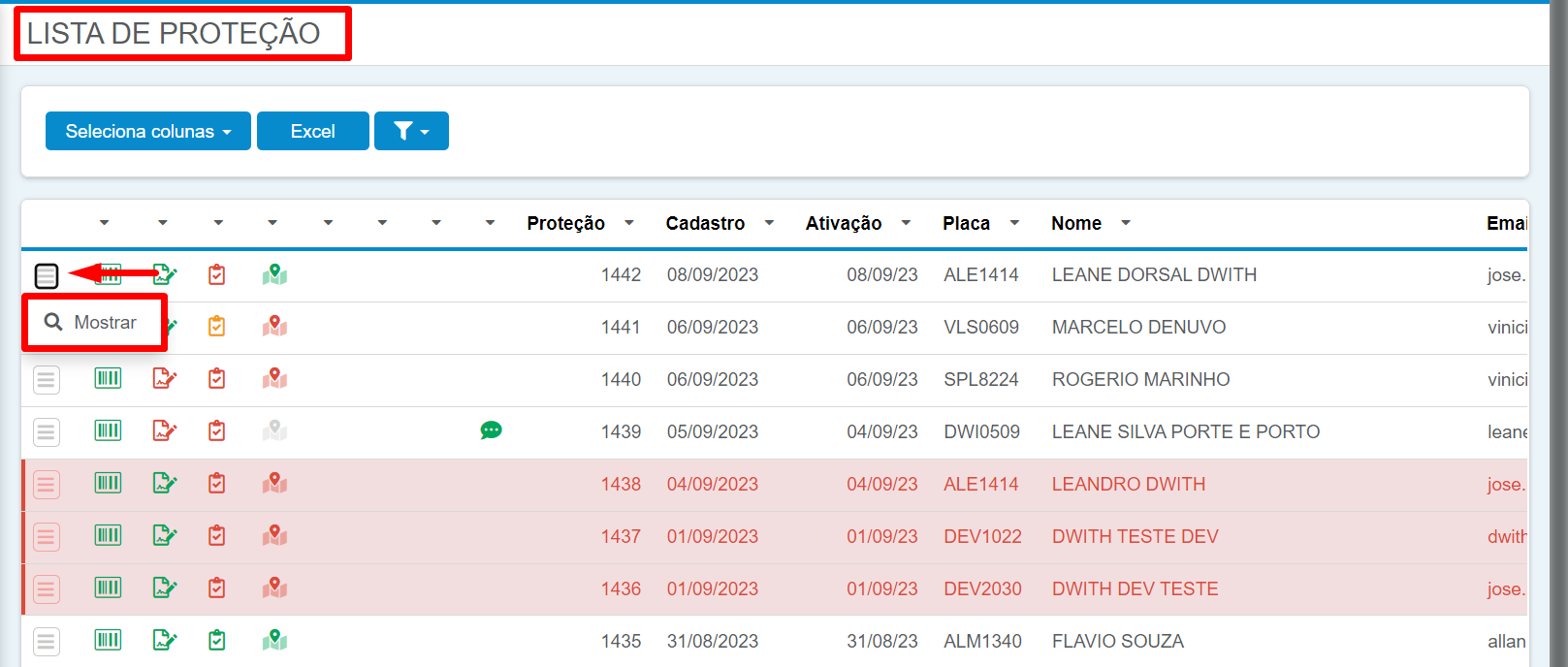
Task: Select protection number 1436
Action: tap(621, 588)
